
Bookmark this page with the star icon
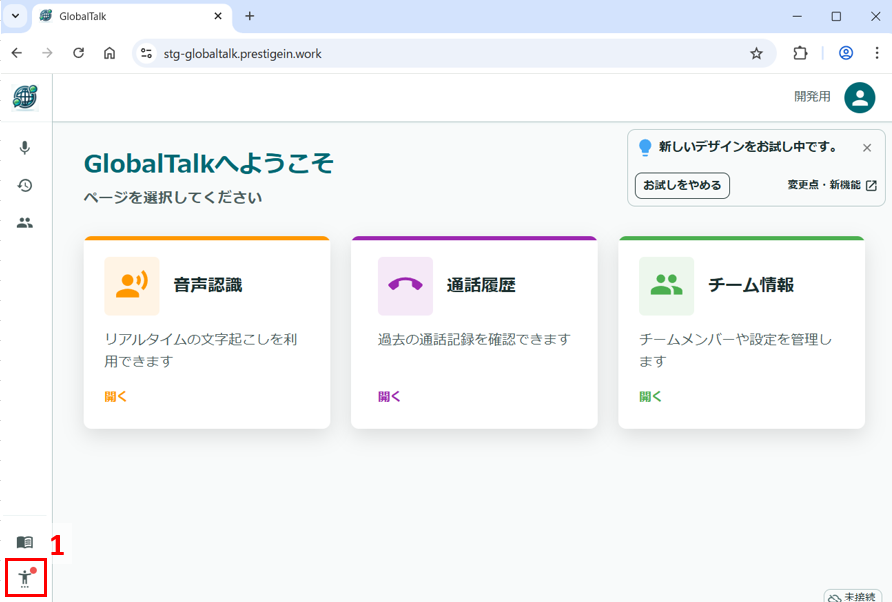pos(756,54)
